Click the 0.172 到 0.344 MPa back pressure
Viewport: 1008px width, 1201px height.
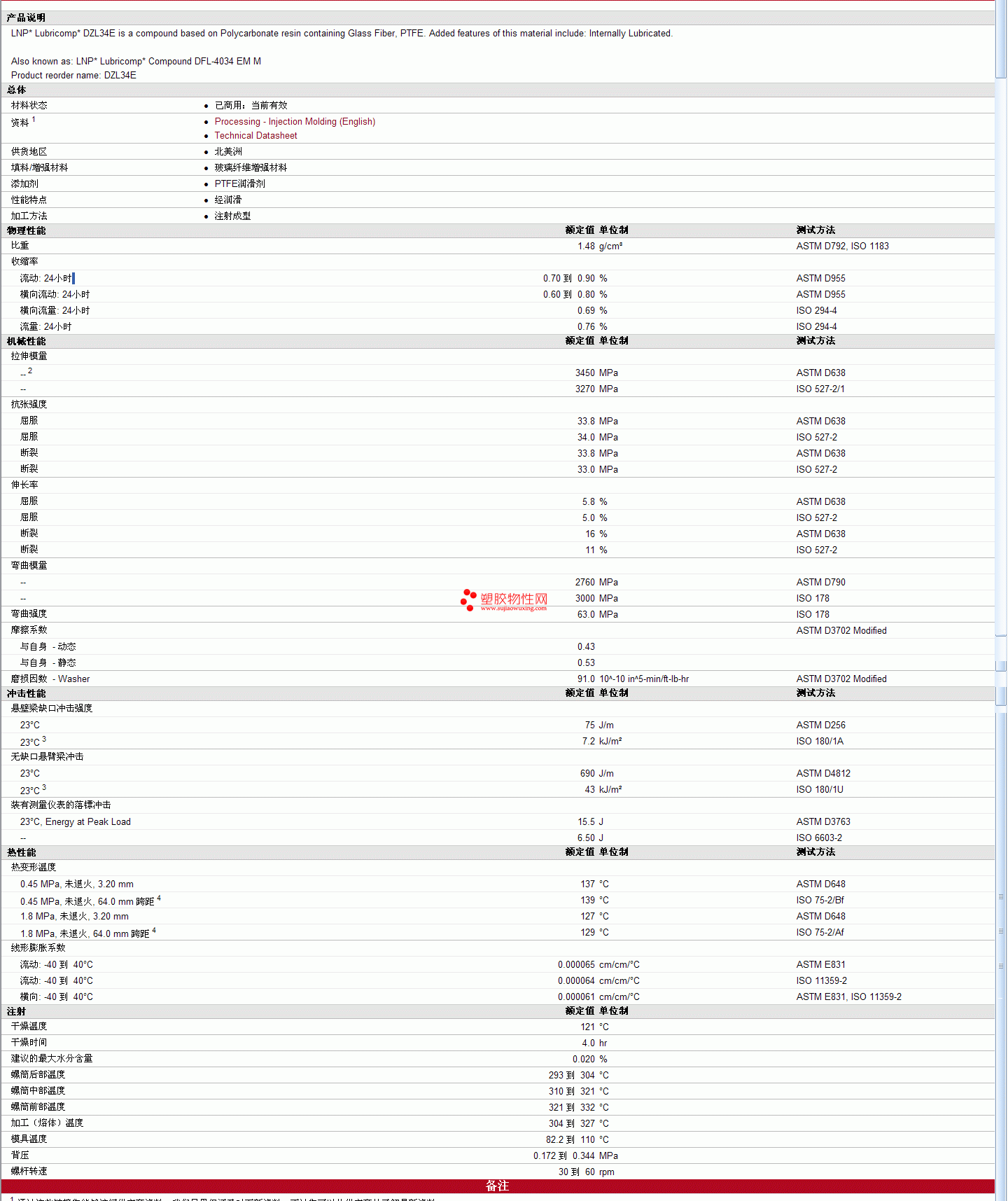click(x=575, y=1156)
